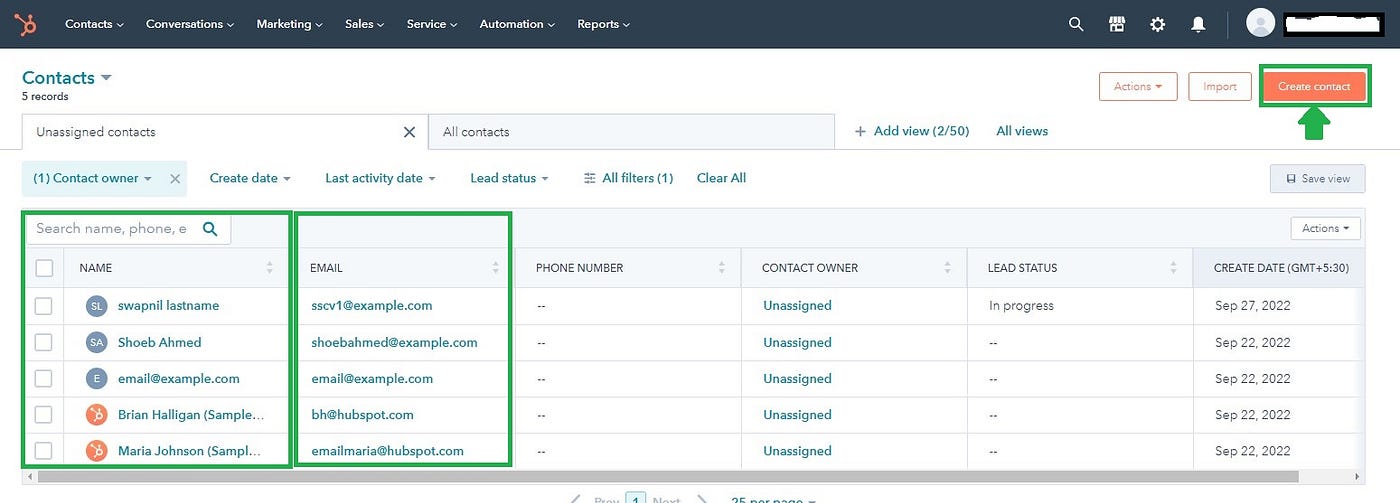The image size is (1400, 503).
Task: Open the Reports menu
Action: click(x=603, y=24)
